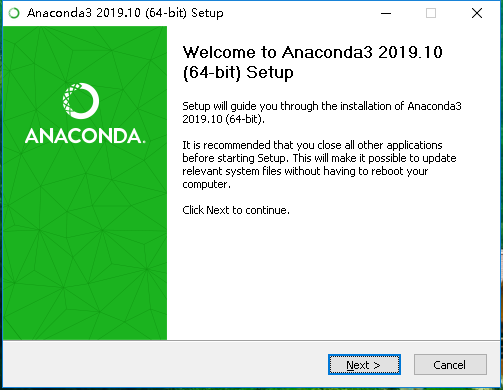Viewport: 504px width, 391px height.
Task: Click the white Anaconda ring logo
Action: pyautogui.click(x=81, y=101)
